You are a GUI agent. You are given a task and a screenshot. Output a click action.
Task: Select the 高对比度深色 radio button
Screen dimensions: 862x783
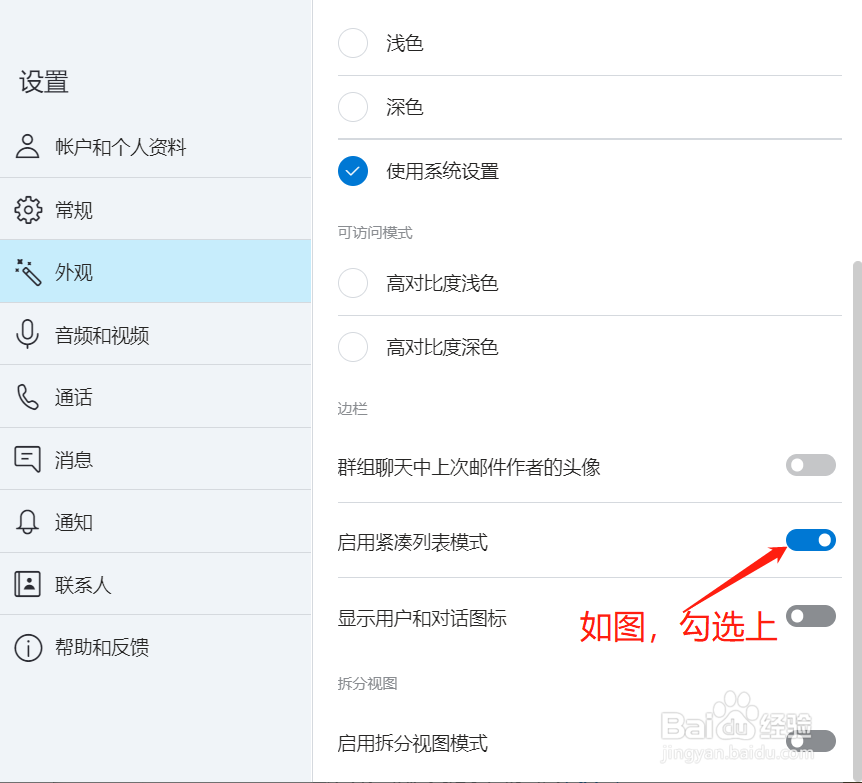click(x=353, y=347)
